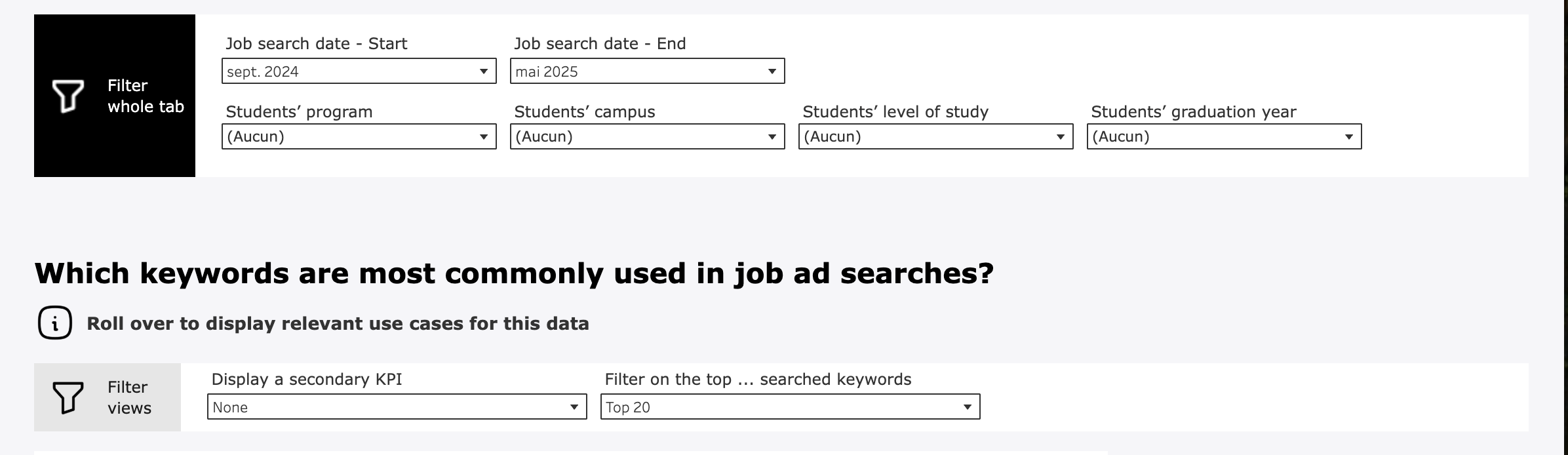The image size is (1568, 455).
Task: Click the "Display a secondary KPI" label text
Action: click(x=306, y=379)
